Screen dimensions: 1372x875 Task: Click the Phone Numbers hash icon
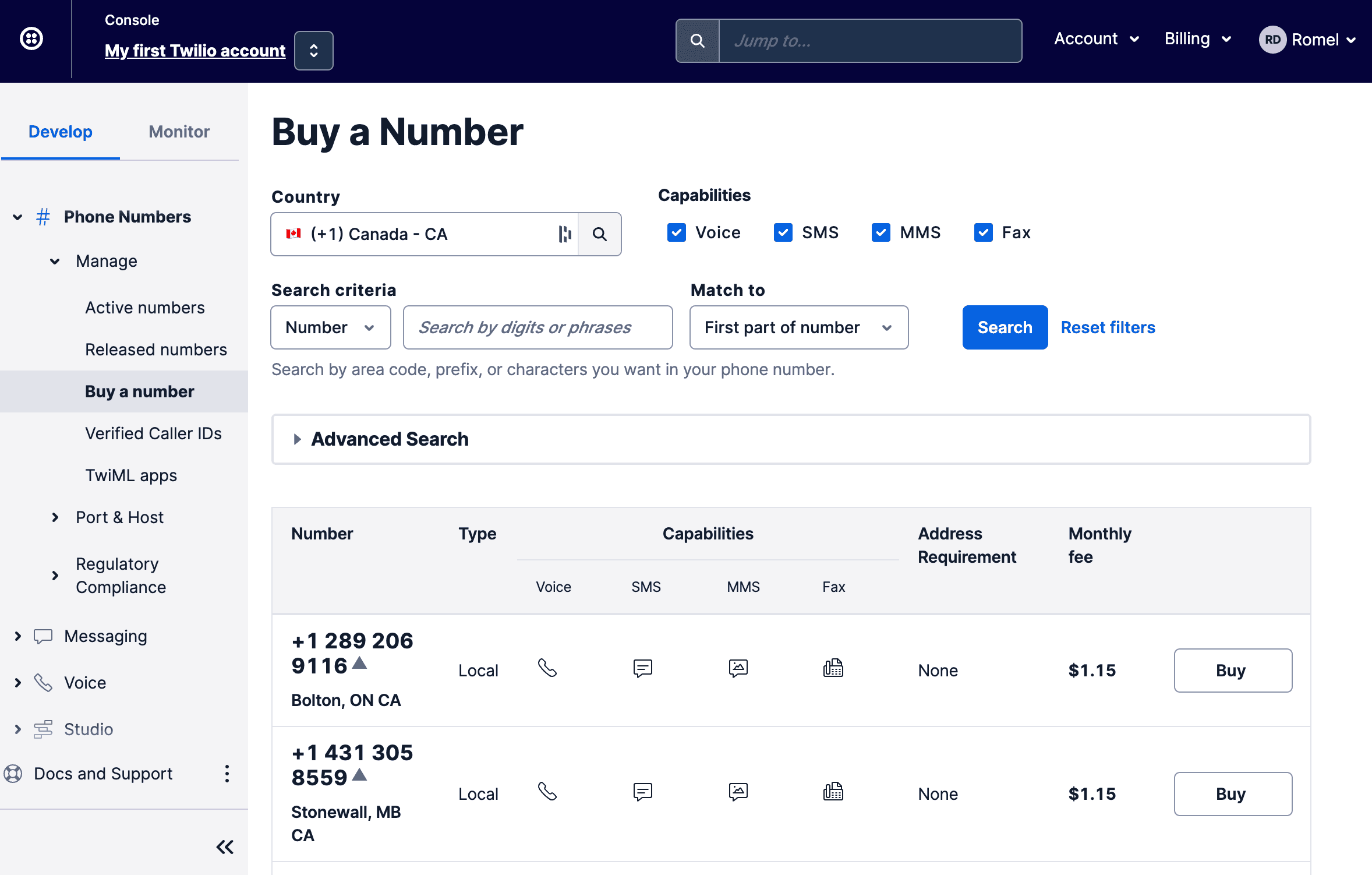43,217
